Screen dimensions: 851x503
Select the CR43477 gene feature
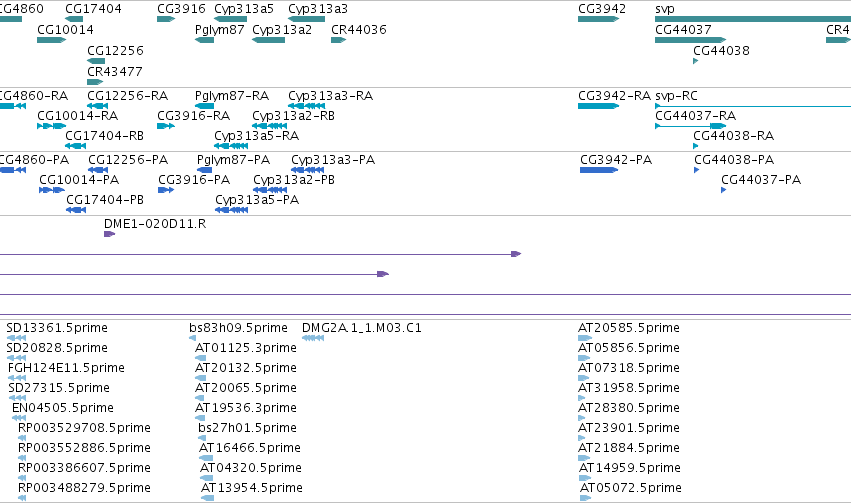tap(95, 82)
